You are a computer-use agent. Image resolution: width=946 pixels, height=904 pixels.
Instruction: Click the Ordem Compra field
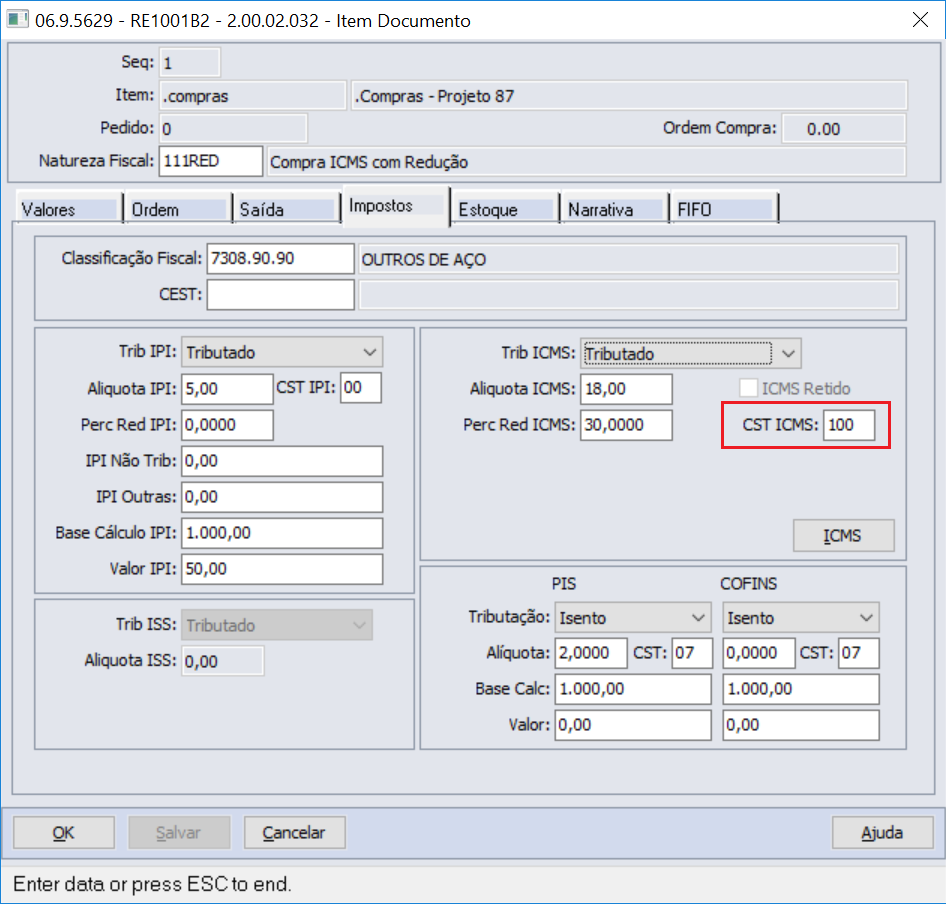(x=844, y=129)
